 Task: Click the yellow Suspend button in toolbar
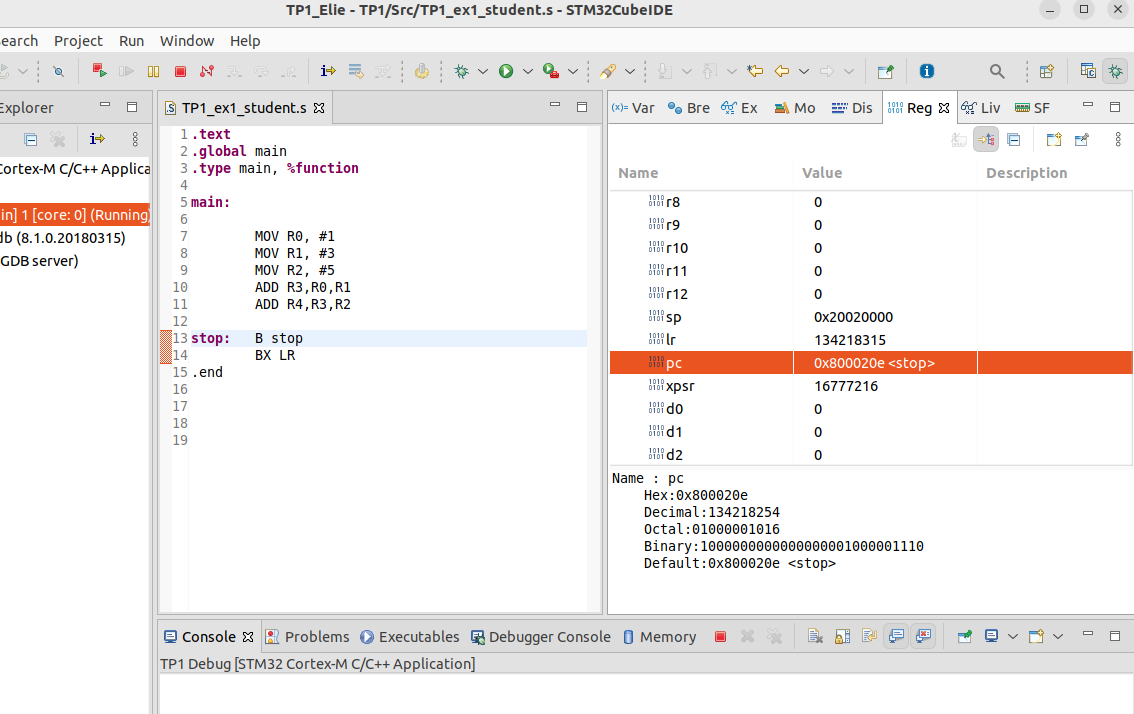pyautogui.click(x=153, y=72)
